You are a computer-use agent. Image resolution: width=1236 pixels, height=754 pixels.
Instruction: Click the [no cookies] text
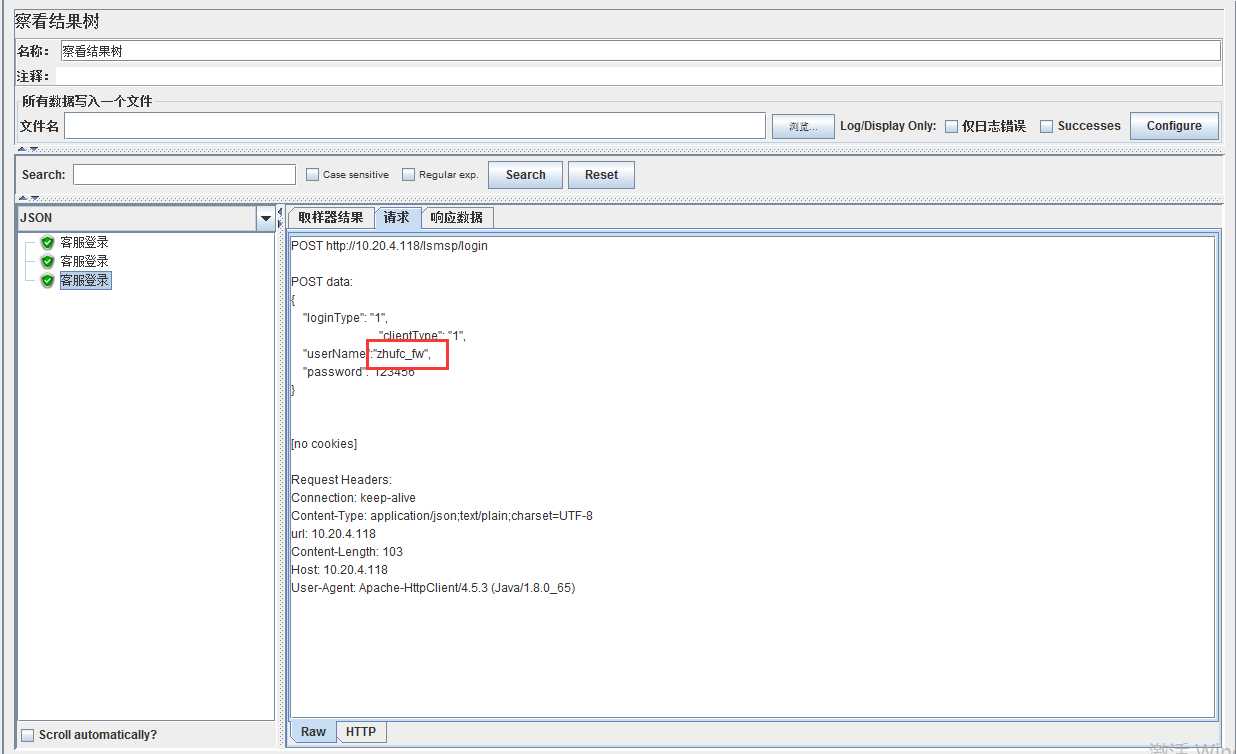tap(324, 444)
